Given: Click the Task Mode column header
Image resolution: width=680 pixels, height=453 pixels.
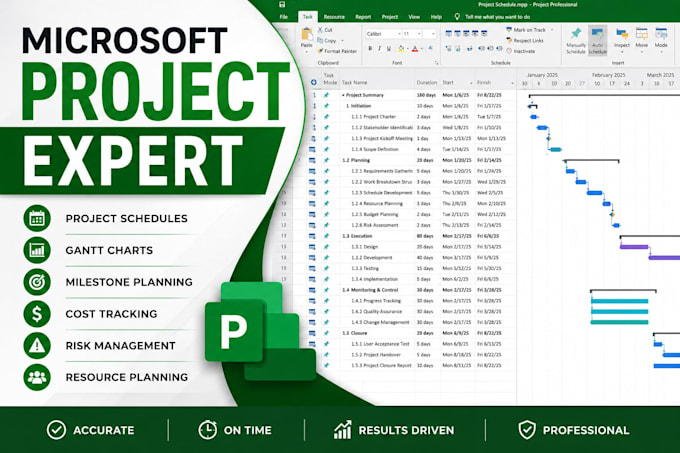Looking at the screenshot, I should coord(330,78).
